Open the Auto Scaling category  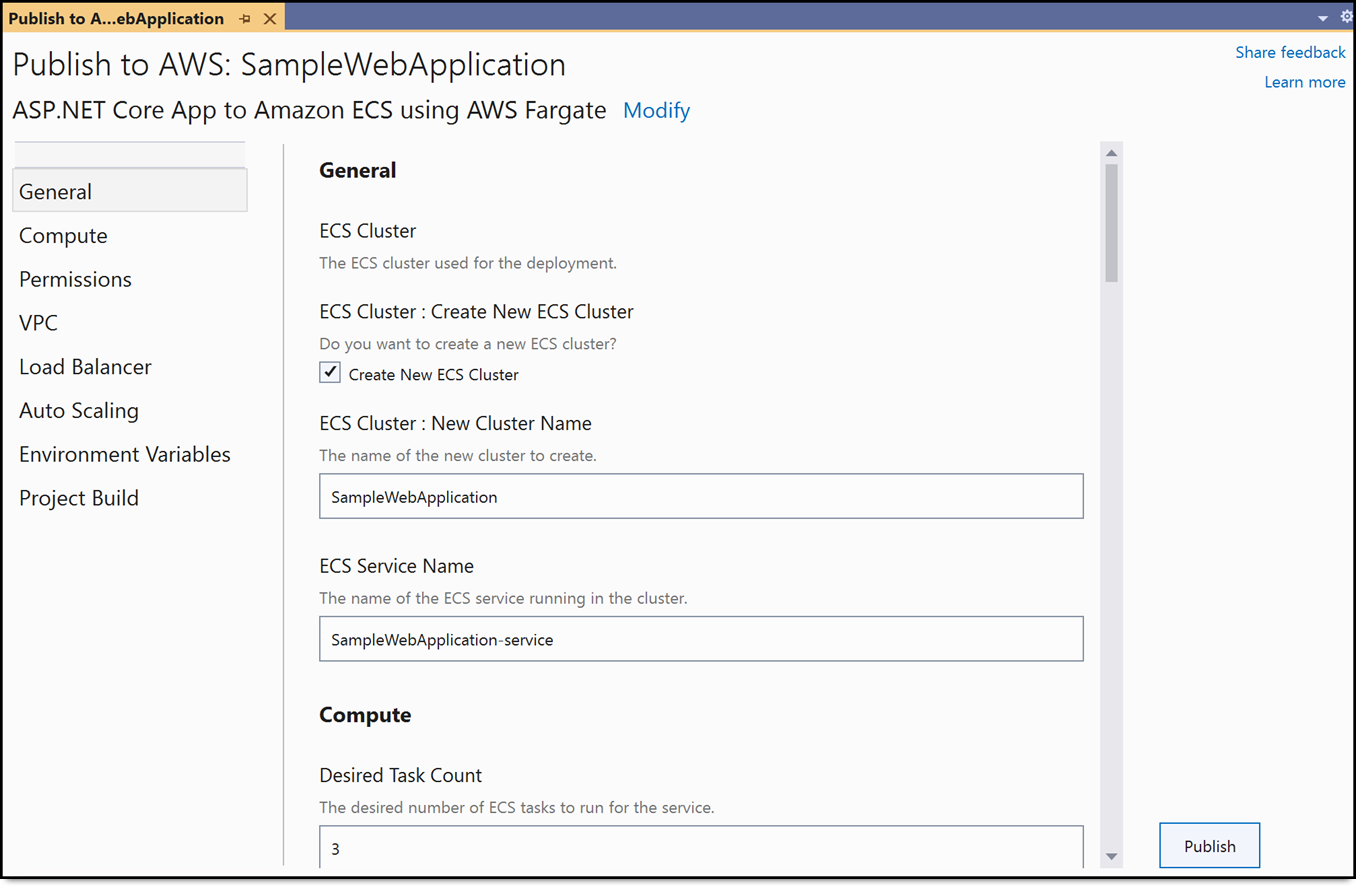[x=130, y=410]
